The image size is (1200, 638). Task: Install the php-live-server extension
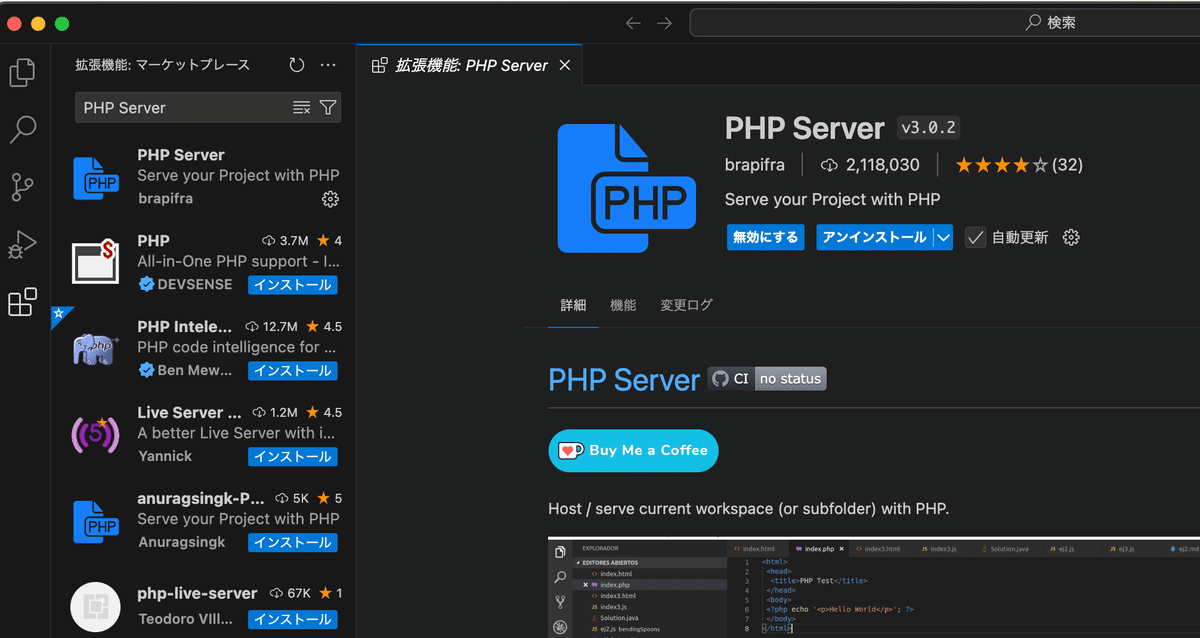(x=292, y=620)
